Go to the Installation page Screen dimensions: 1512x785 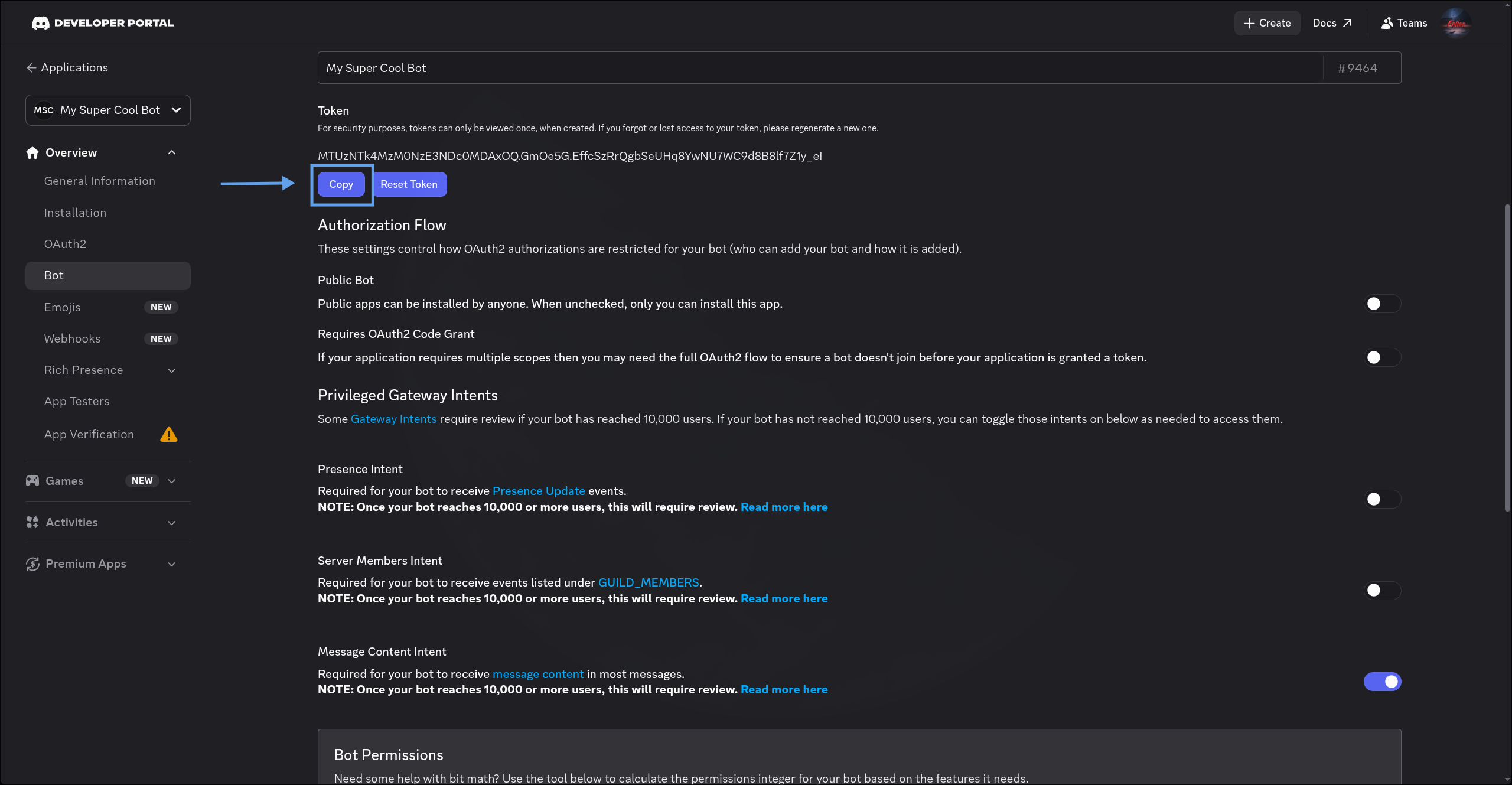[76, 213]
